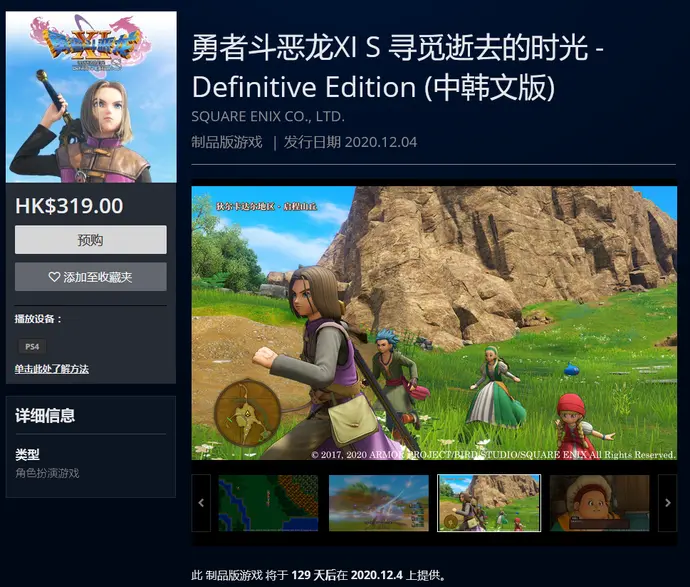The image size is (690, 587).
Task: Click the large grassland screenshot preview
Action: 434,323
